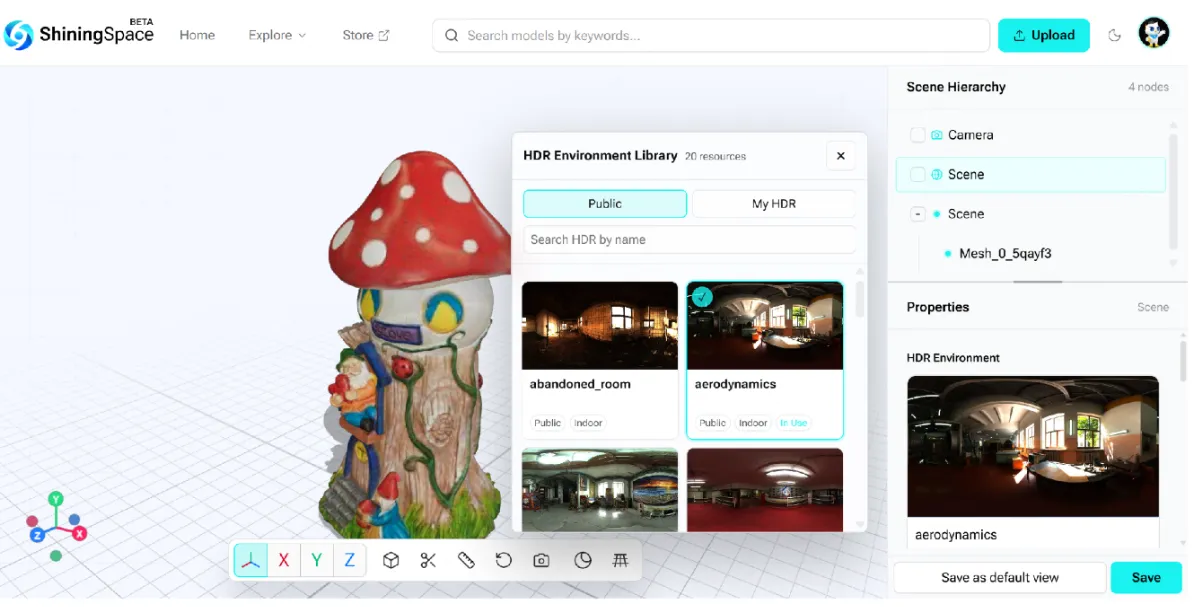Click the HDR library scrollbar
1192x607 pixels.
pyautogui.click(x=860, y=299)
